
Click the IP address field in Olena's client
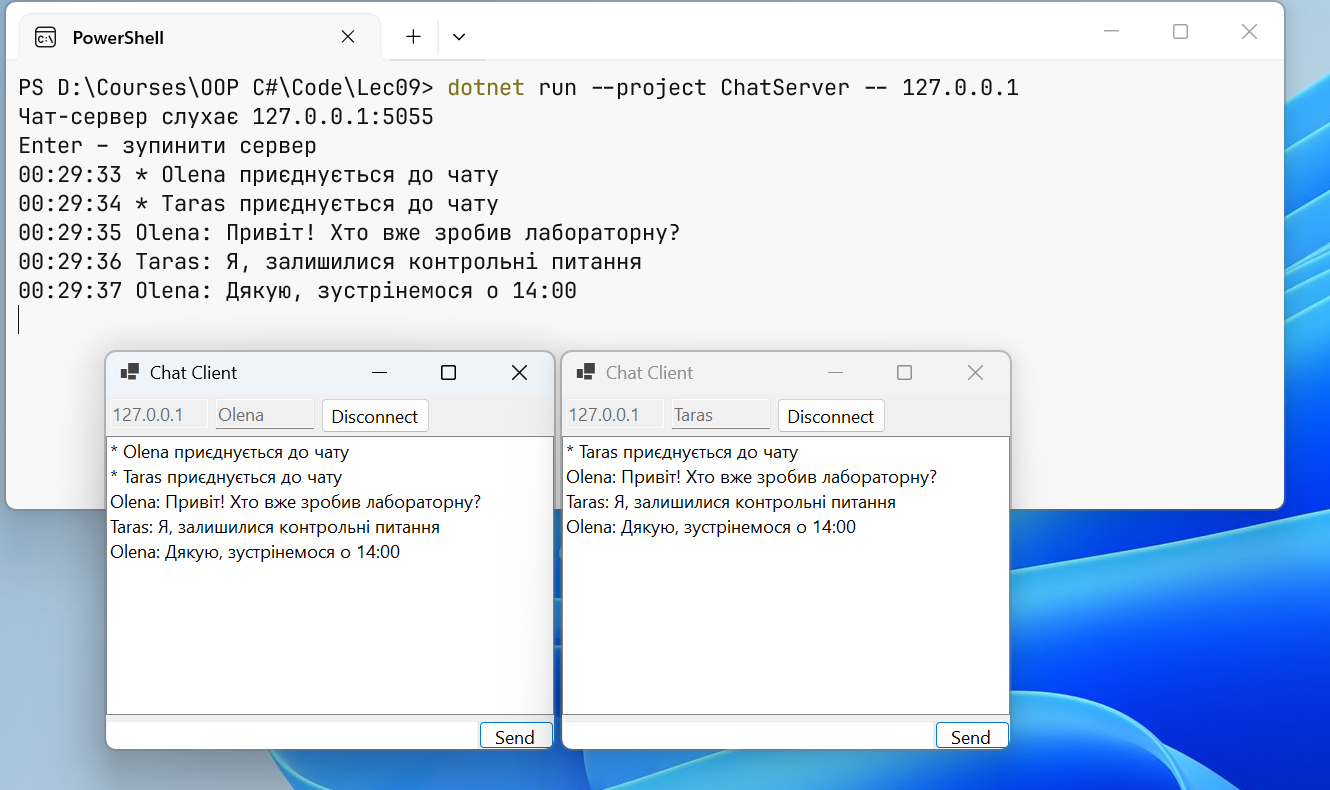158,415
